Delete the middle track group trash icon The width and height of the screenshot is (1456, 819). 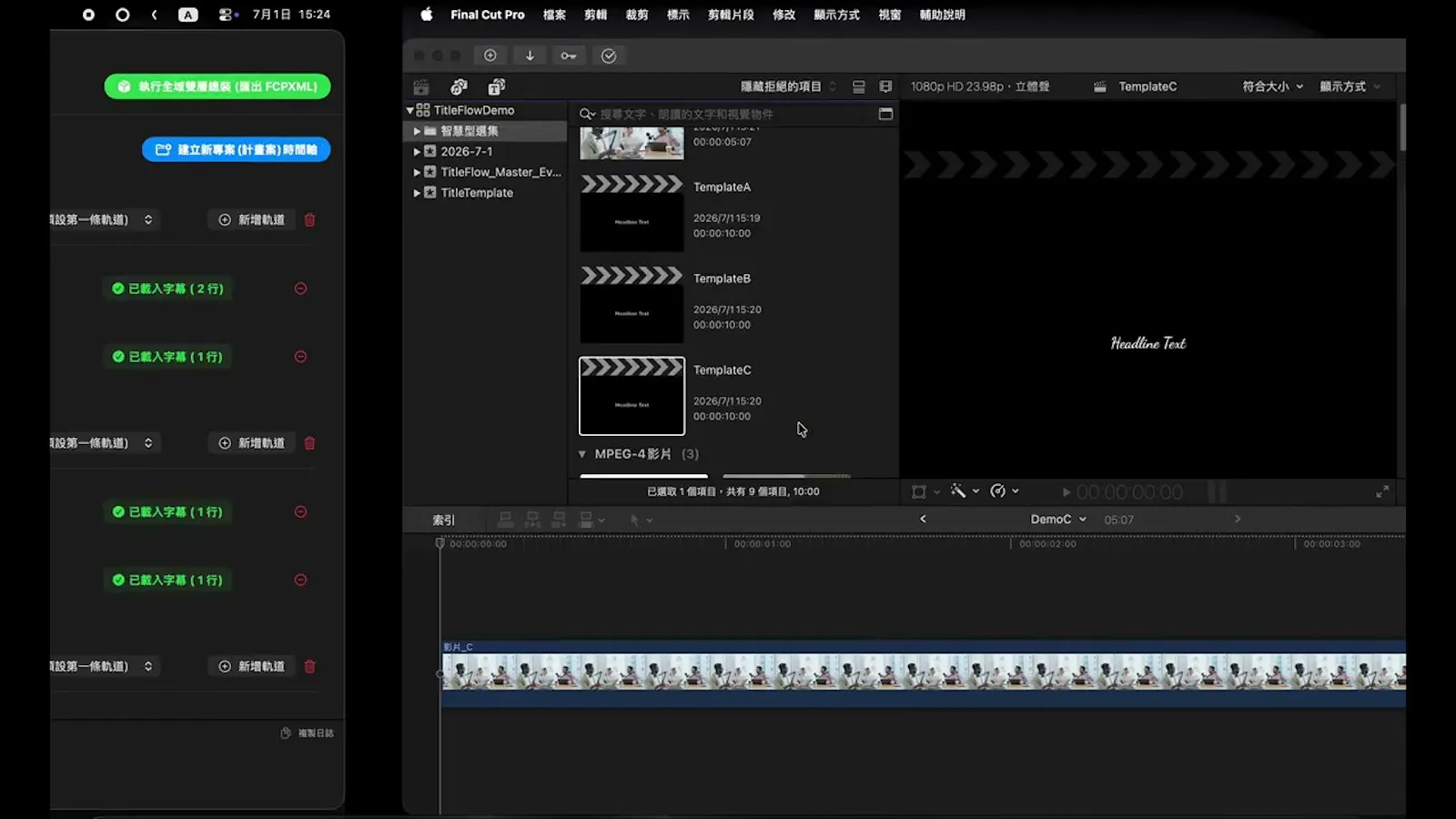(309, 443)
